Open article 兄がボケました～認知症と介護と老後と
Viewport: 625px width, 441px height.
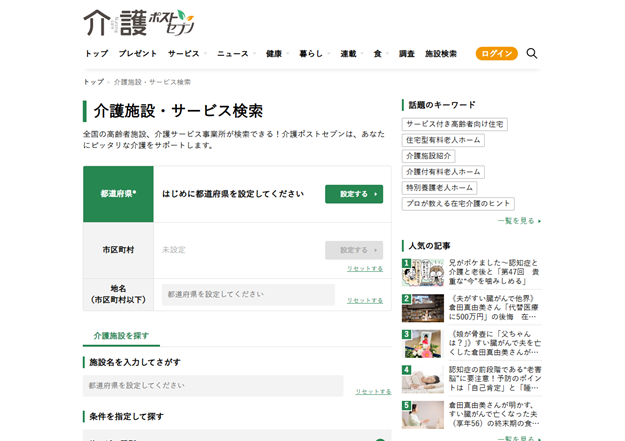coord(494,272)
